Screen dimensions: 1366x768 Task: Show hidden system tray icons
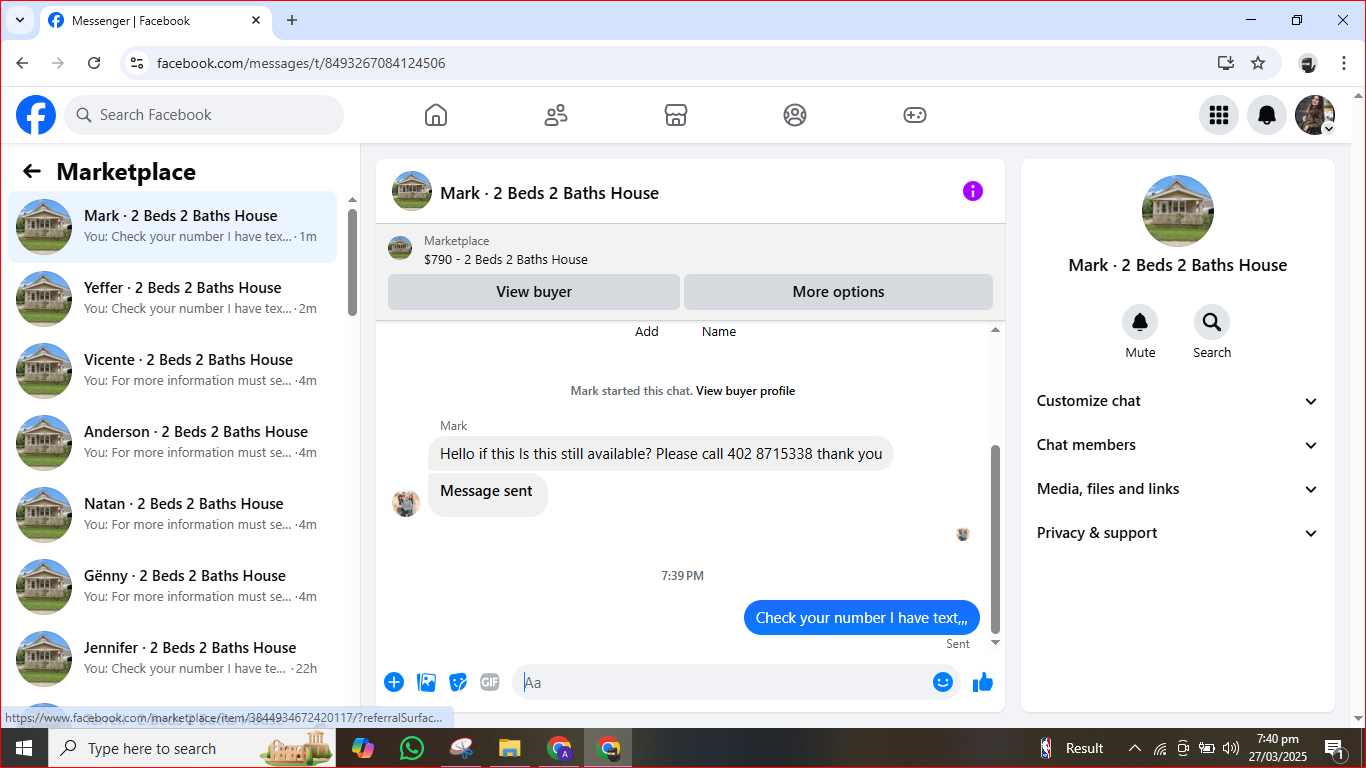tap(1134, 748)
